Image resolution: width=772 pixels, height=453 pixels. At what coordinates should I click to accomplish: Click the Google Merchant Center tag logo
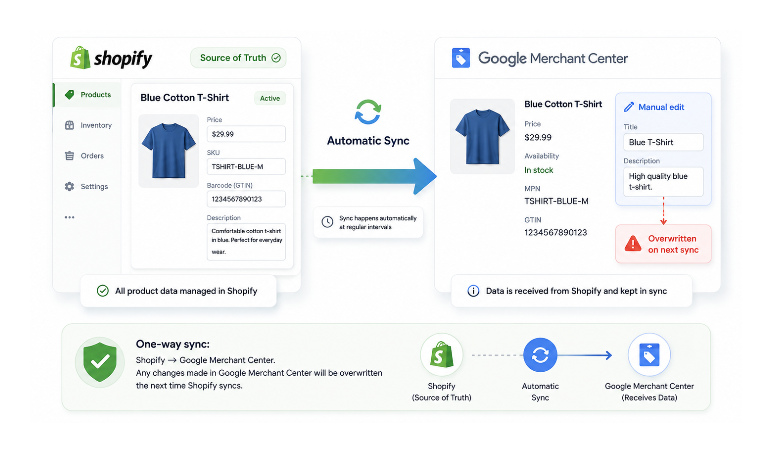point(461,58)
